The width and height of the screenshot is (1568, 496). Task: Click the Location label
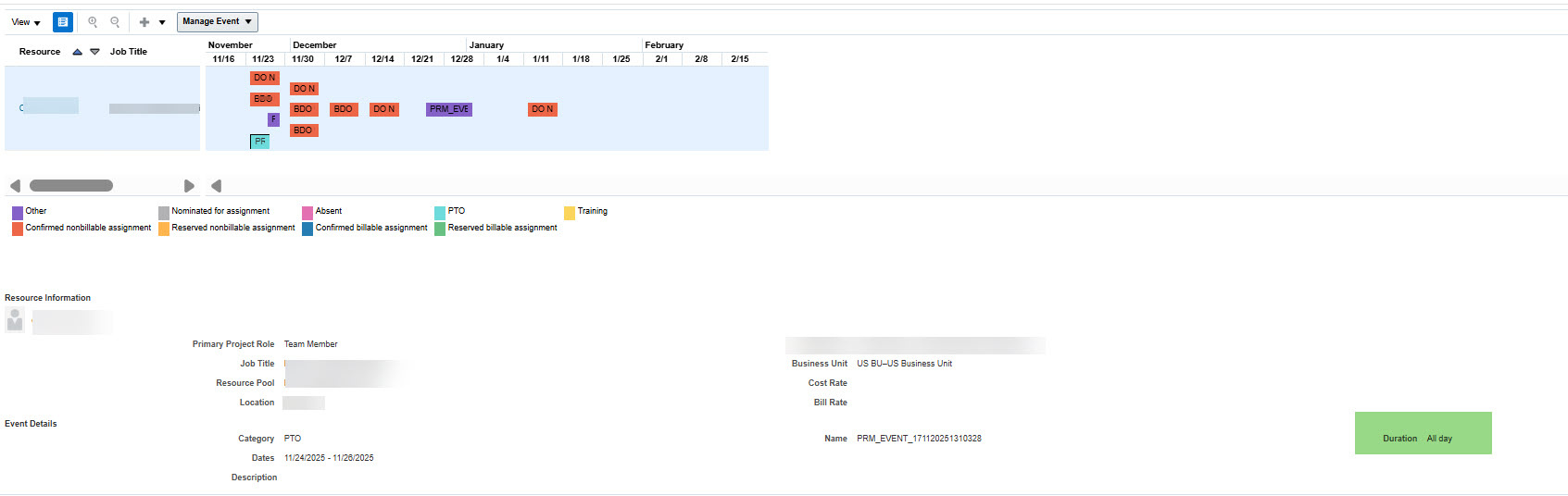click(x=257, y=403)
